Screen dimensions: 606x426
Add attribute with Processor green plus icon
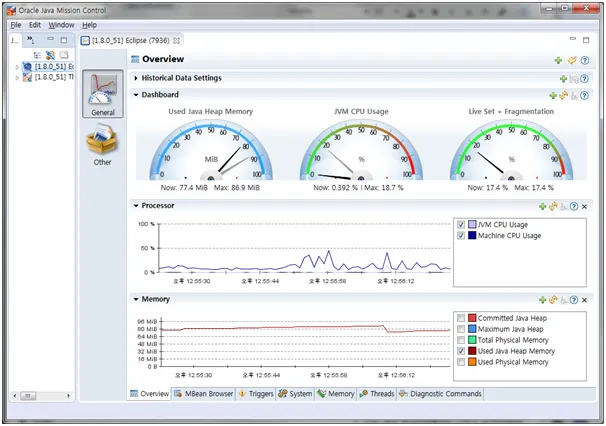pyautogui.click(x=543, y=206)
